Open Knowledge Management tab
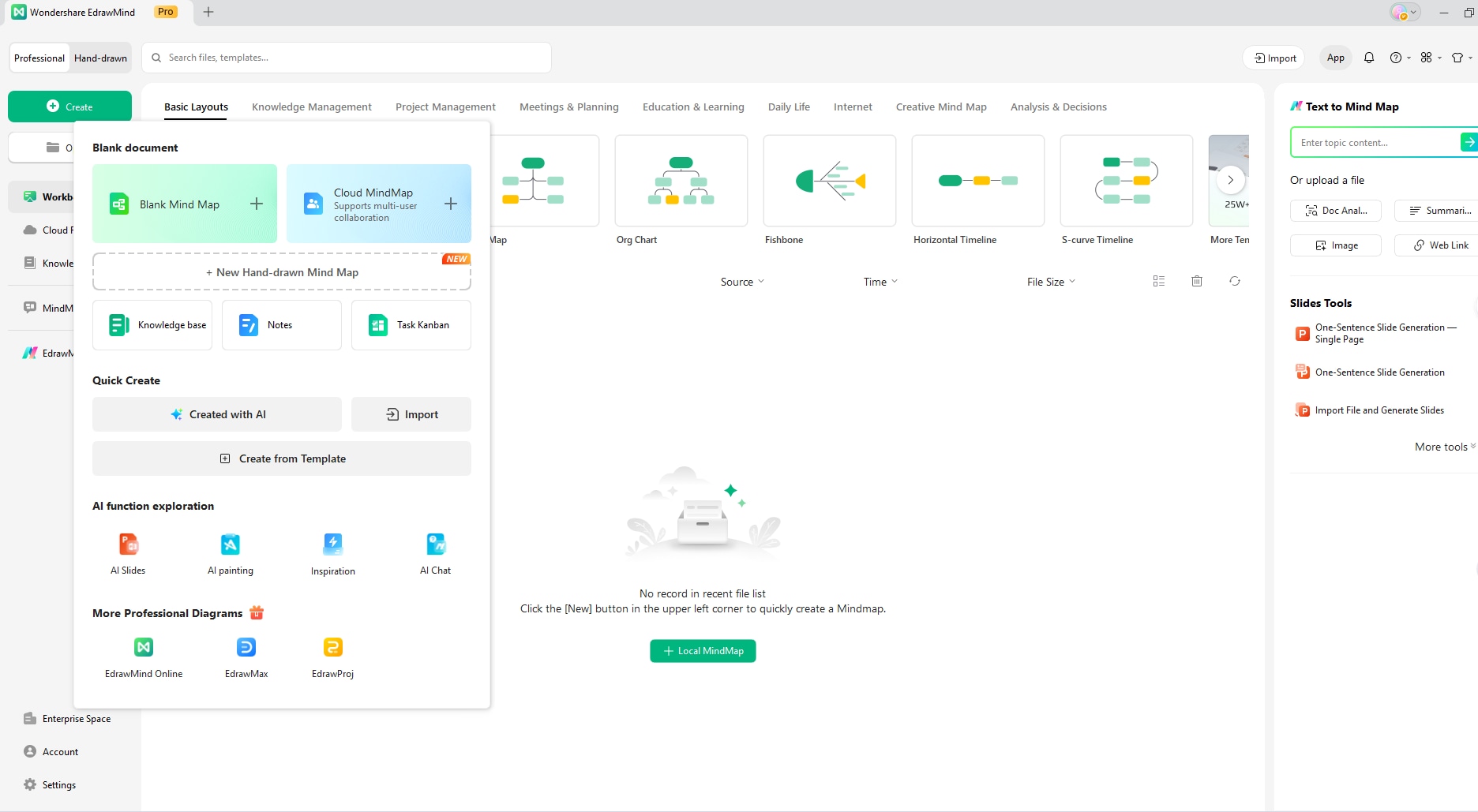1478x812 pixels. (x=312, y=107)
